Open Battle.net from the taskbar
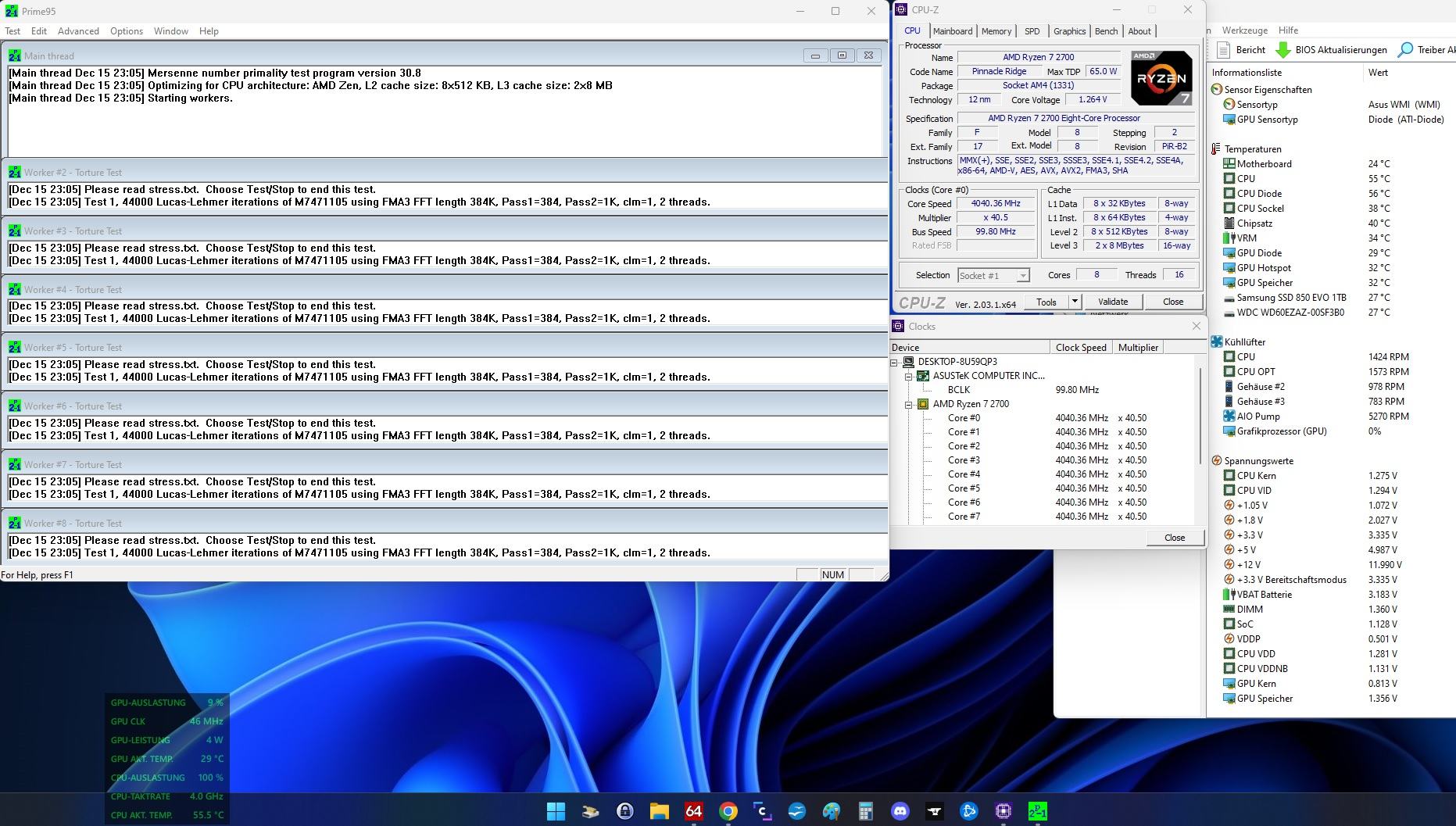1456x826 pixels. [969, 811]
